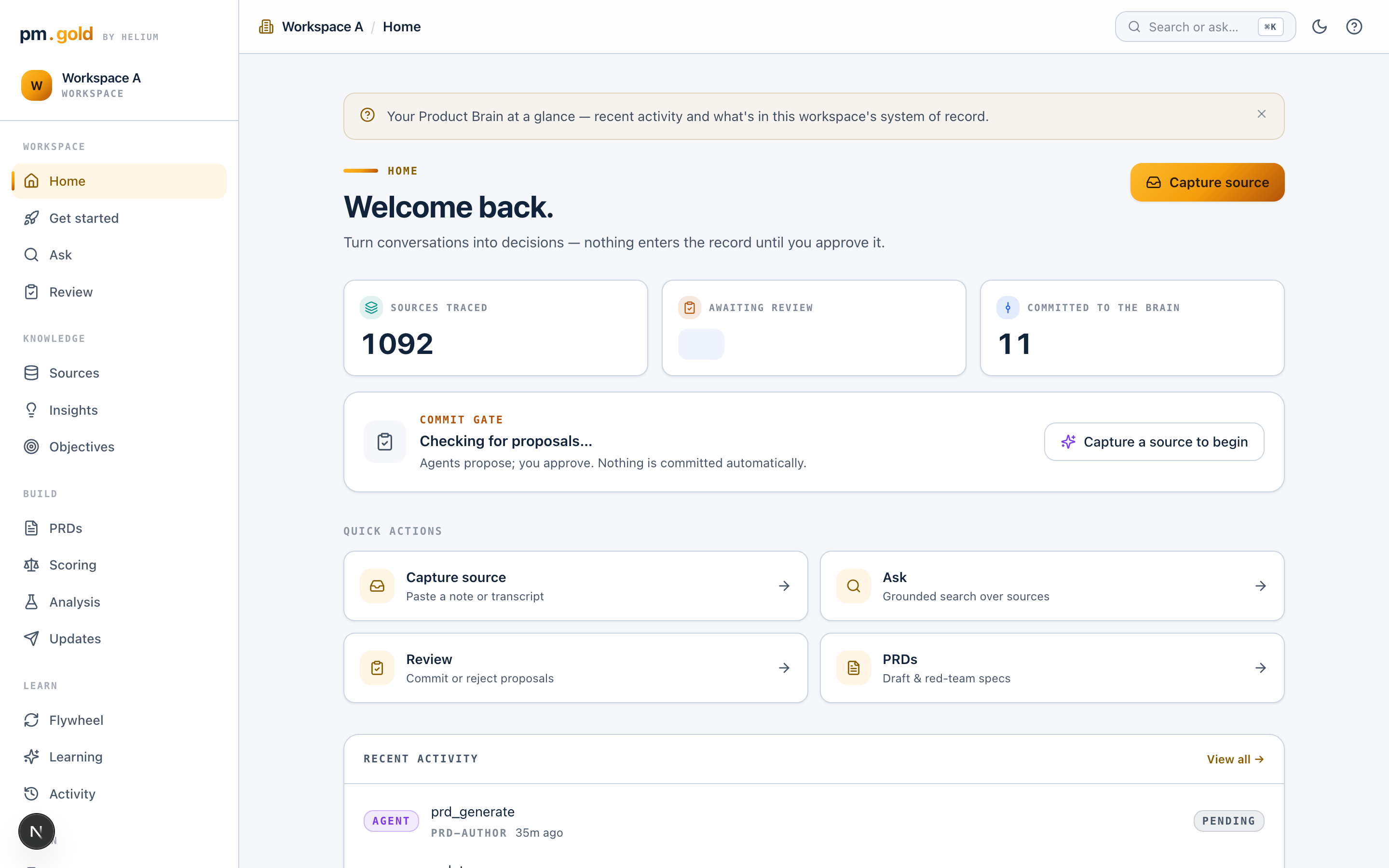Click the Committed to the Brain card

(1132, 328)
